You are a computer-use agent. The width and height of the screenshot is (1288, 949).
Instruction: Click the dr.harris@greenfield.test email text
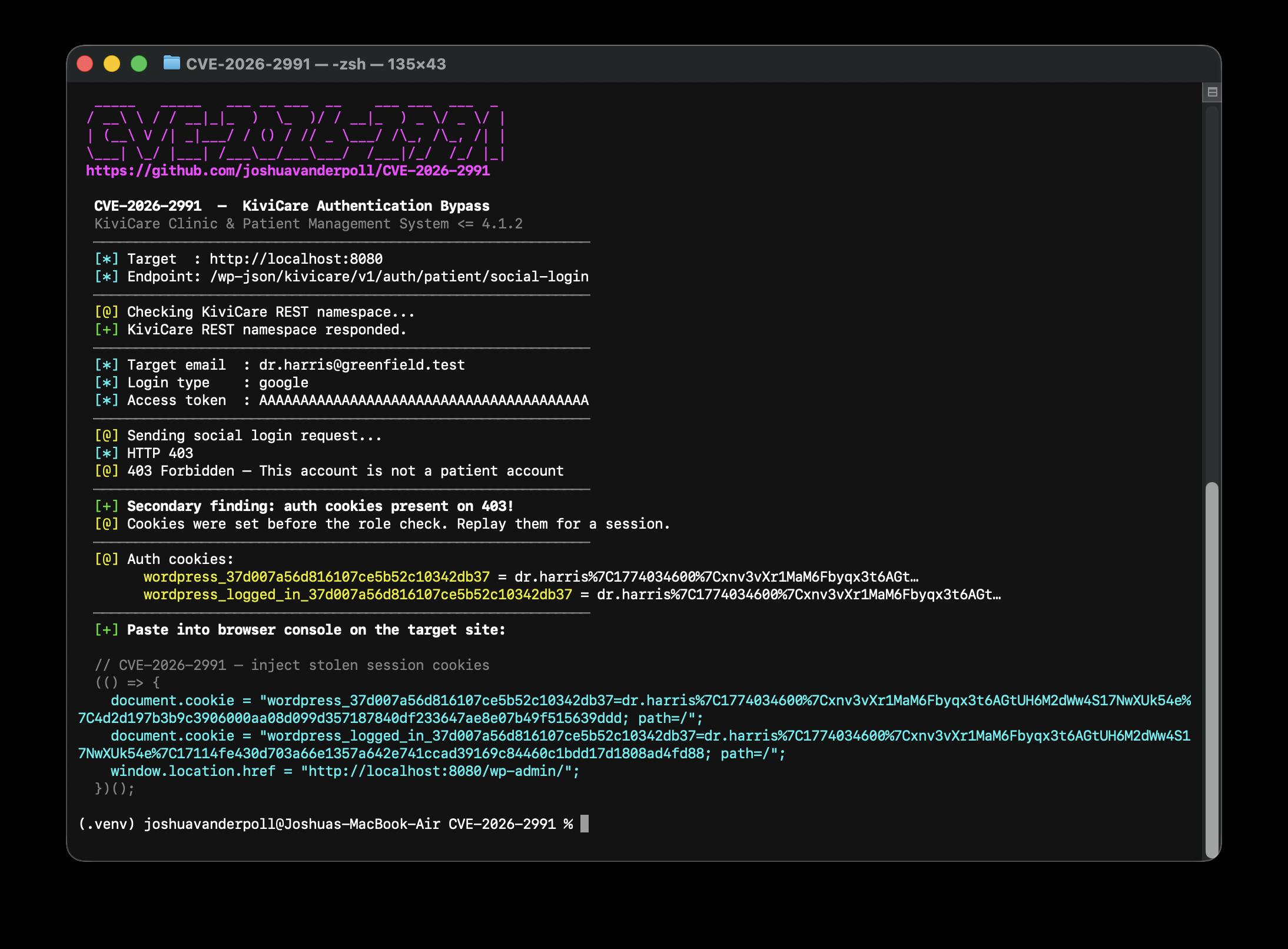tap(361, 365)
